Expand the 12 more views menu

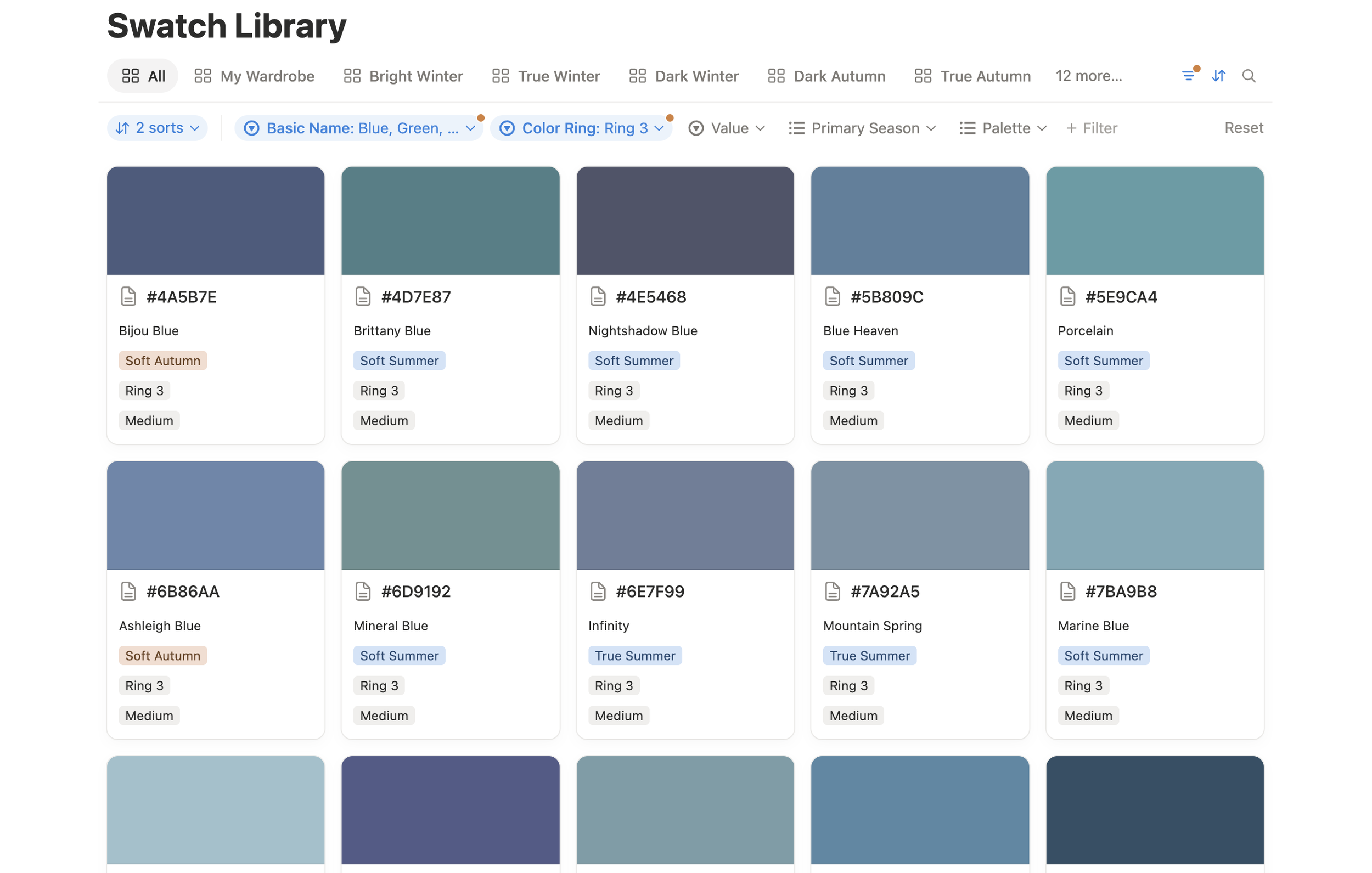(x=1089, y=76)
